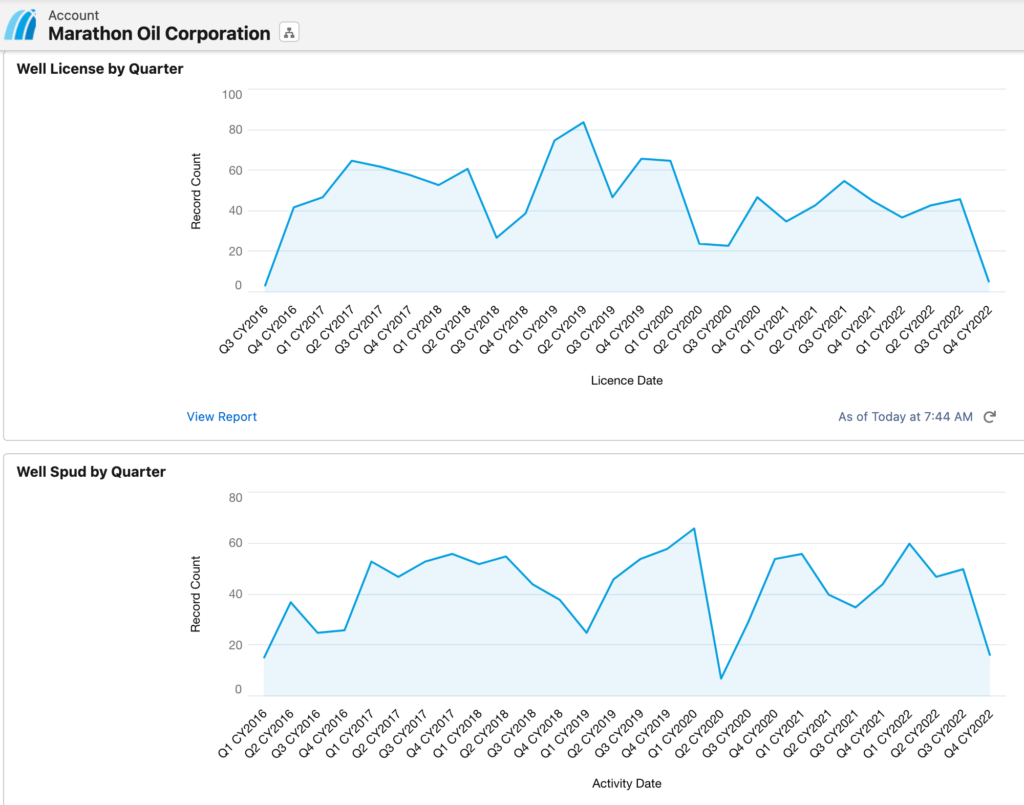Screen dimensions: 1024x805
Task: Click Q1 CY2018 label on Well License chart
Action: coord(417,330)
